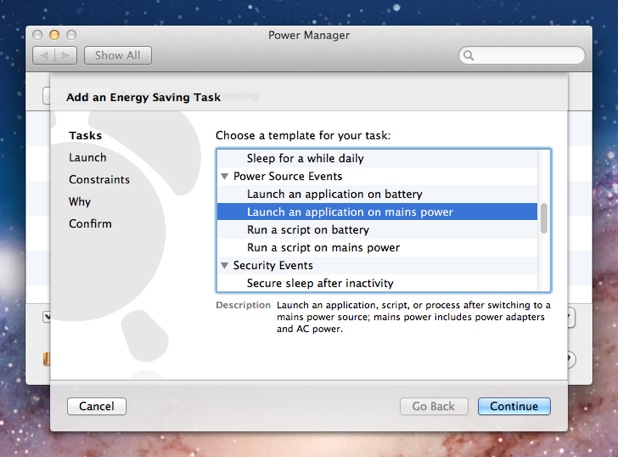
Task: Click the Why step in sidebar
Action: pos(80,202)
